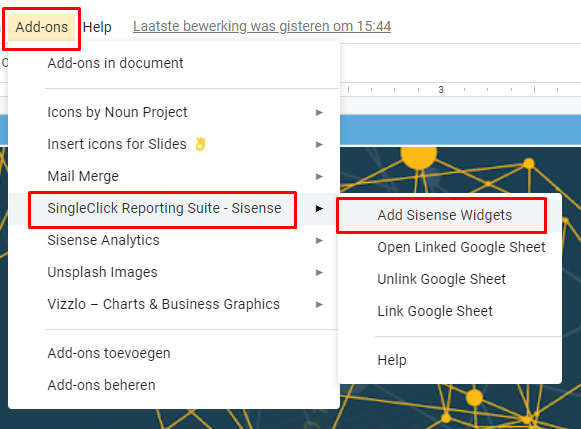Expand Mail Merge submenu arrow
581x429 pixels.
coord(319,176)
